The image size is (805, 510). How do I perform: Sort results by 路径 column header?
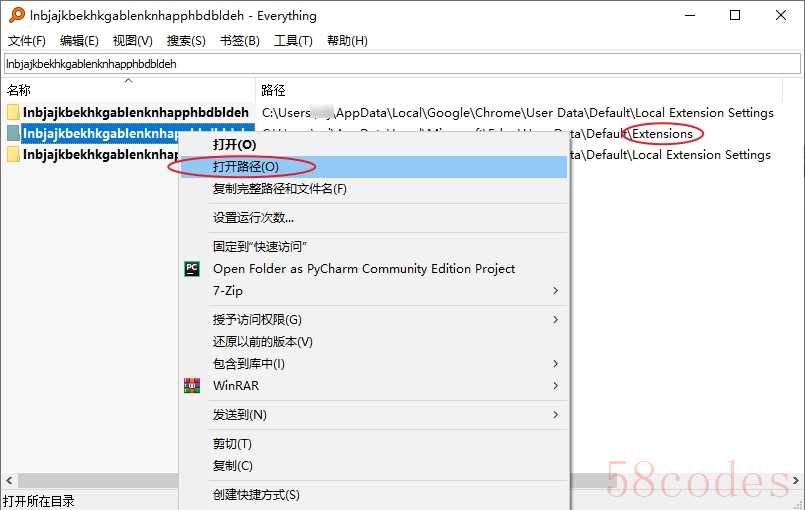click(273, 90)
